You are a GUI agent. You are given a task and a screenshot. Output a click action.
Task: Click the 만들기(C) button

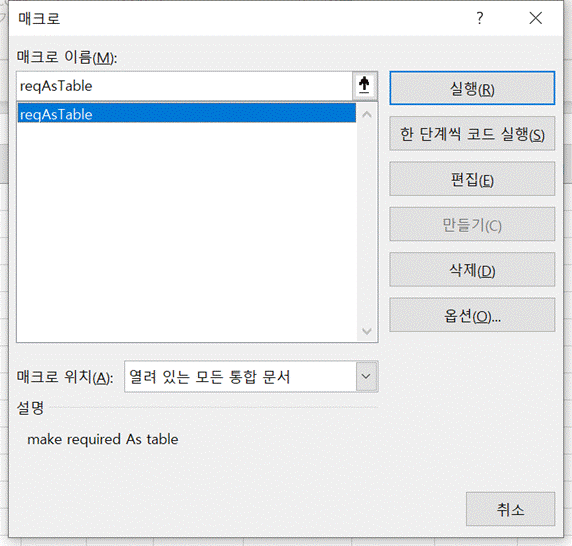pyautogui.click(x=472, y=224)
